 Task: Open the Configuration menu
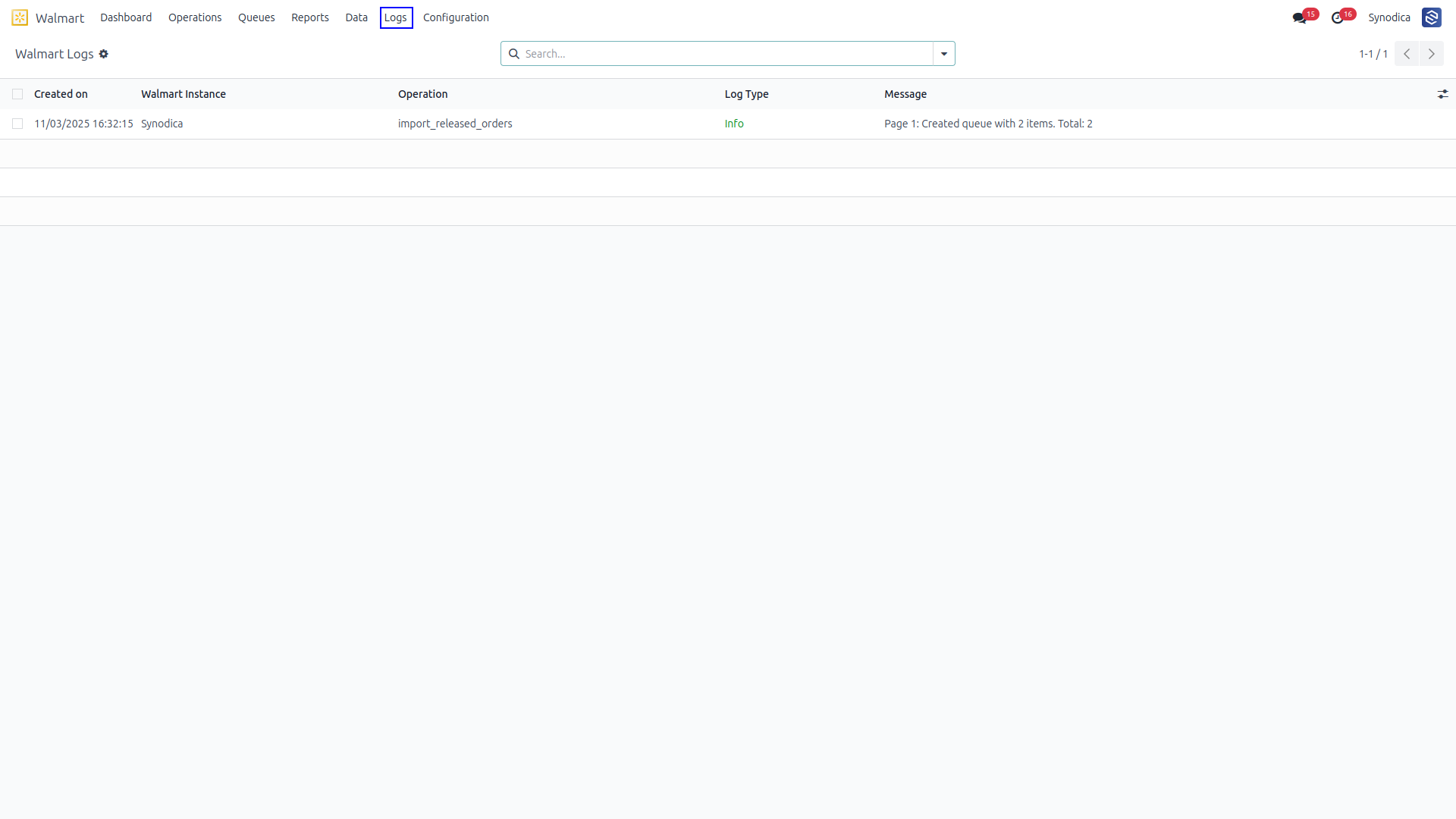pos(456,17)
